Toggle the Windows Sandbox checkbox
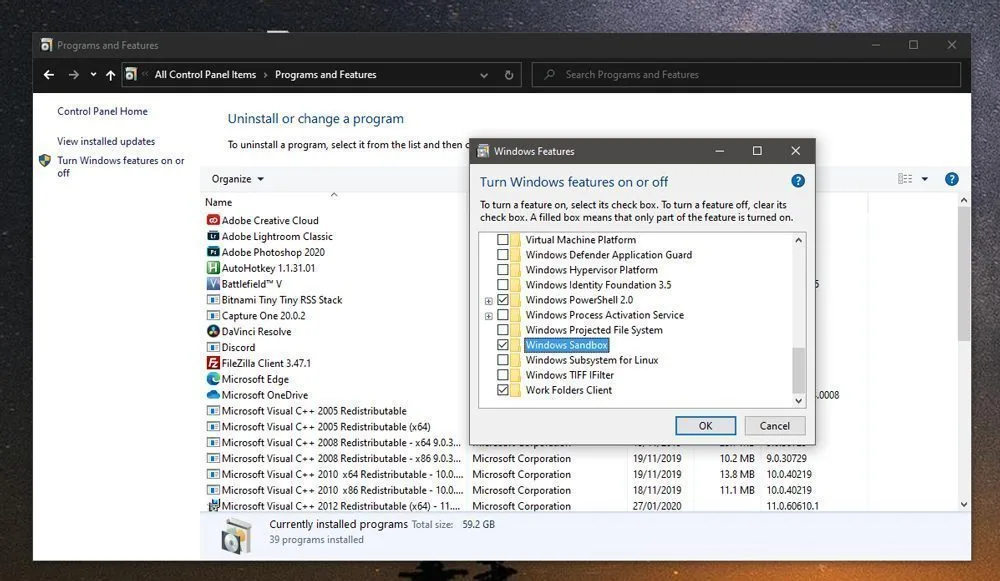The width and height of the screenshot is (1000, 581). [x=503, y=345]
